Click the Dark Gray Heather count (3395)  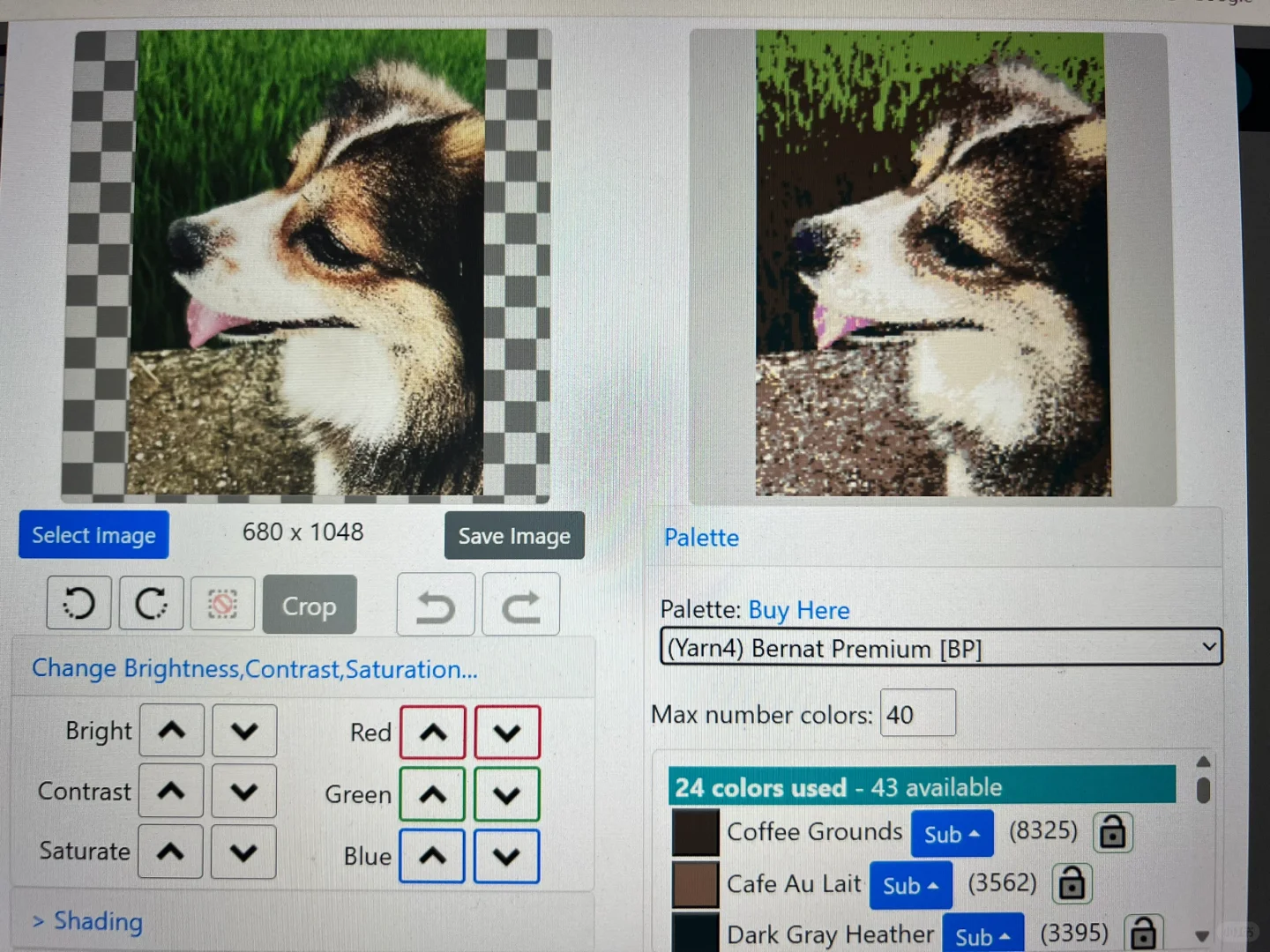[x=1074, y=933]
